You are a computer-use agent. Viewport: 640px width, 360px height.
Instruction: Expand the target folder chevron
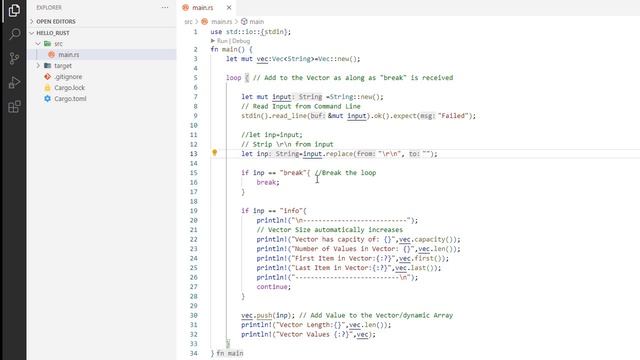coord(38,65)
